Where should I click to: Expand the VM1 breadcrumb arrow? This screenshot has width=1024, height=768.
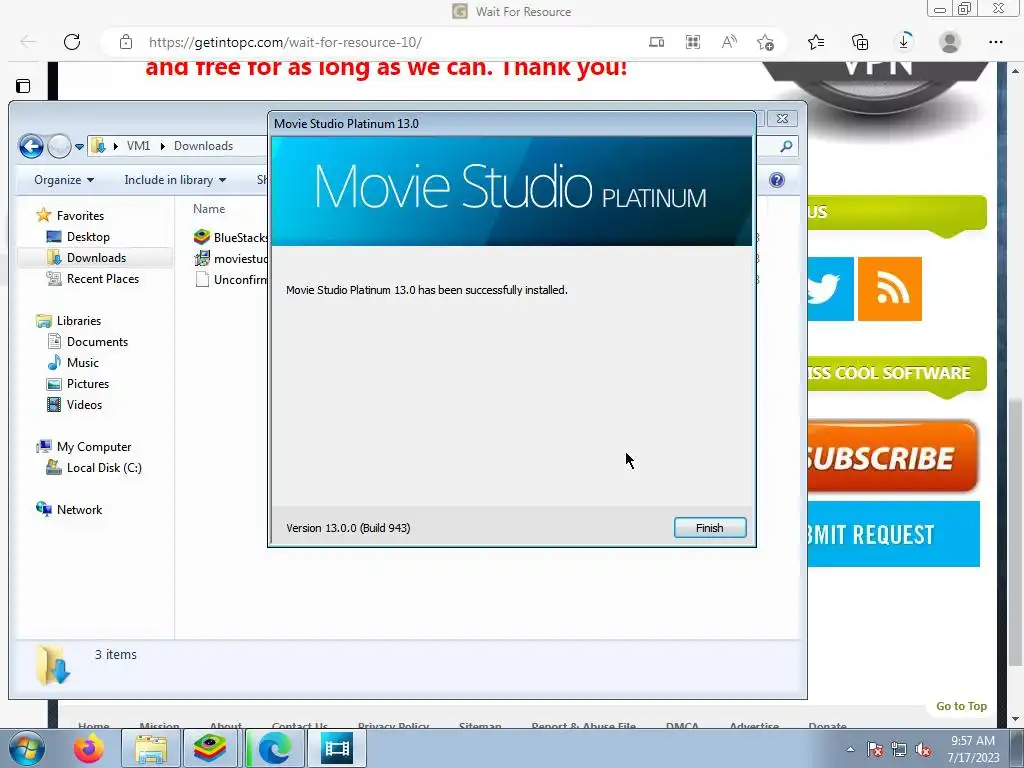[163, 146]
